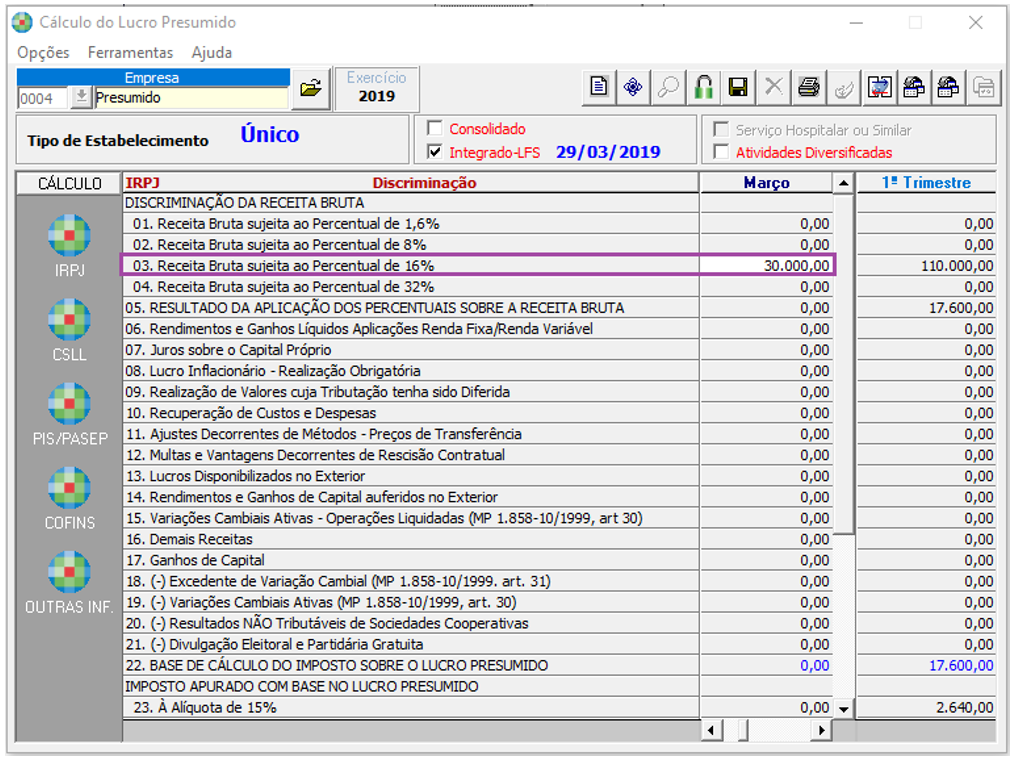Expand the Empresa code dropdown arrow

(x=81, y=98)
